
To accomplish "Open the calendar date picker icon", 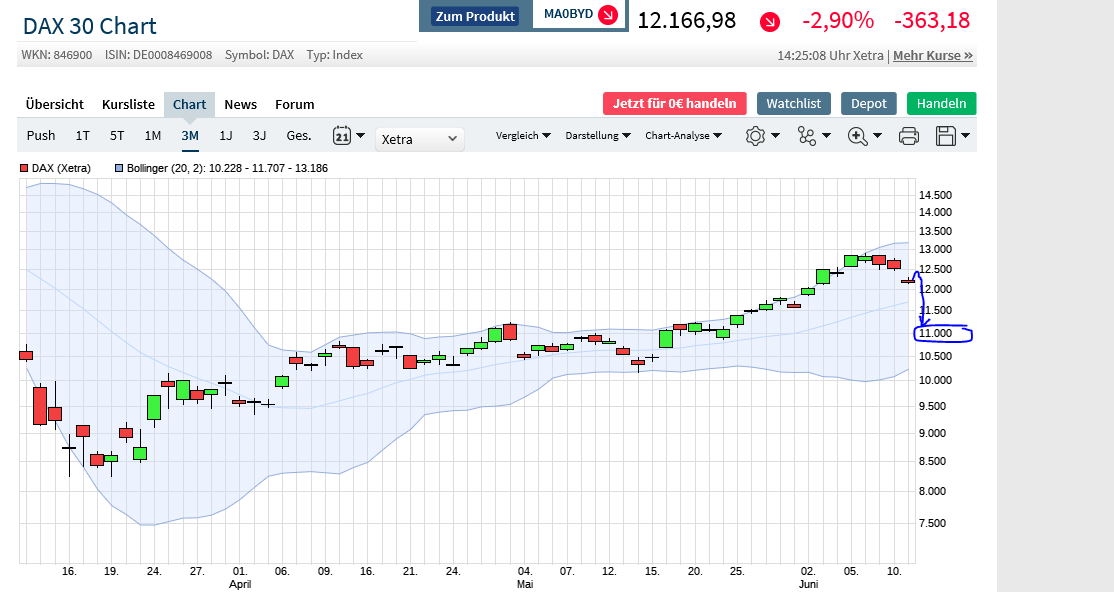I will 342,135.
